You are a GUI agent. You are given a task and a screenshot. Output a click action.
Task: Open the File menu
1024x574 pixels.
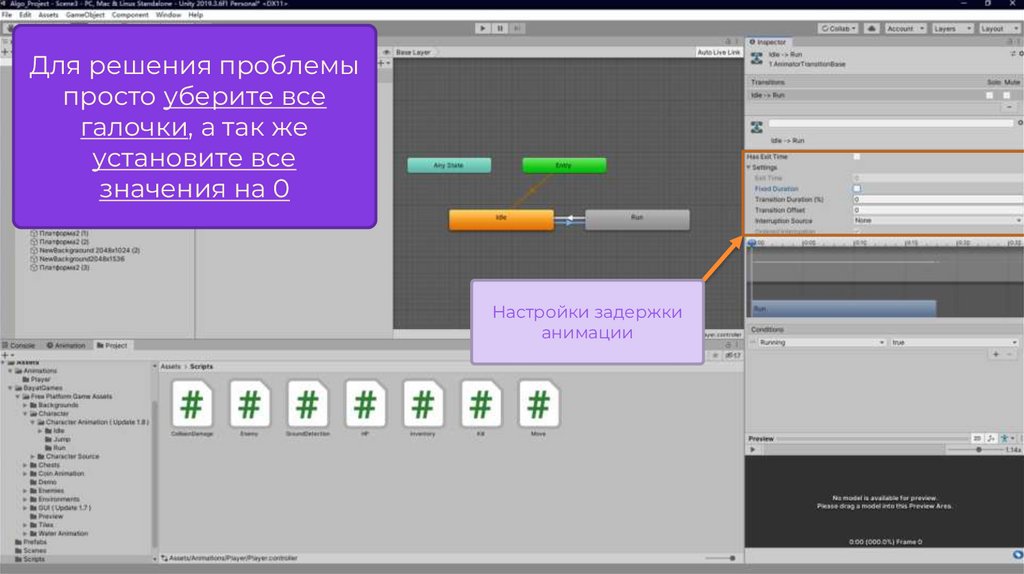pos(7,14)
